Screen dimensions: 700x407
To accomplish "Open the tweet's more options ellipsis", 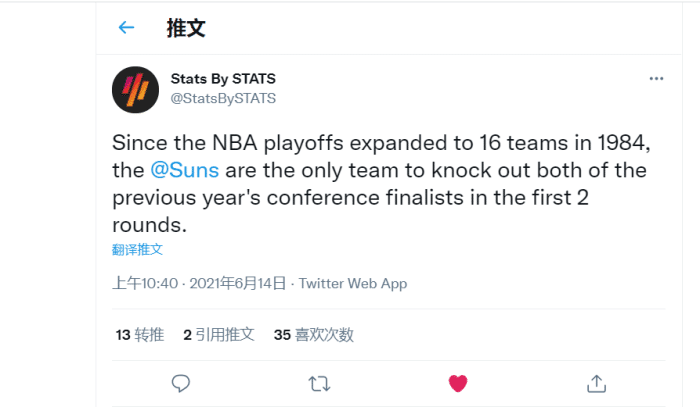I will (656, 79).
